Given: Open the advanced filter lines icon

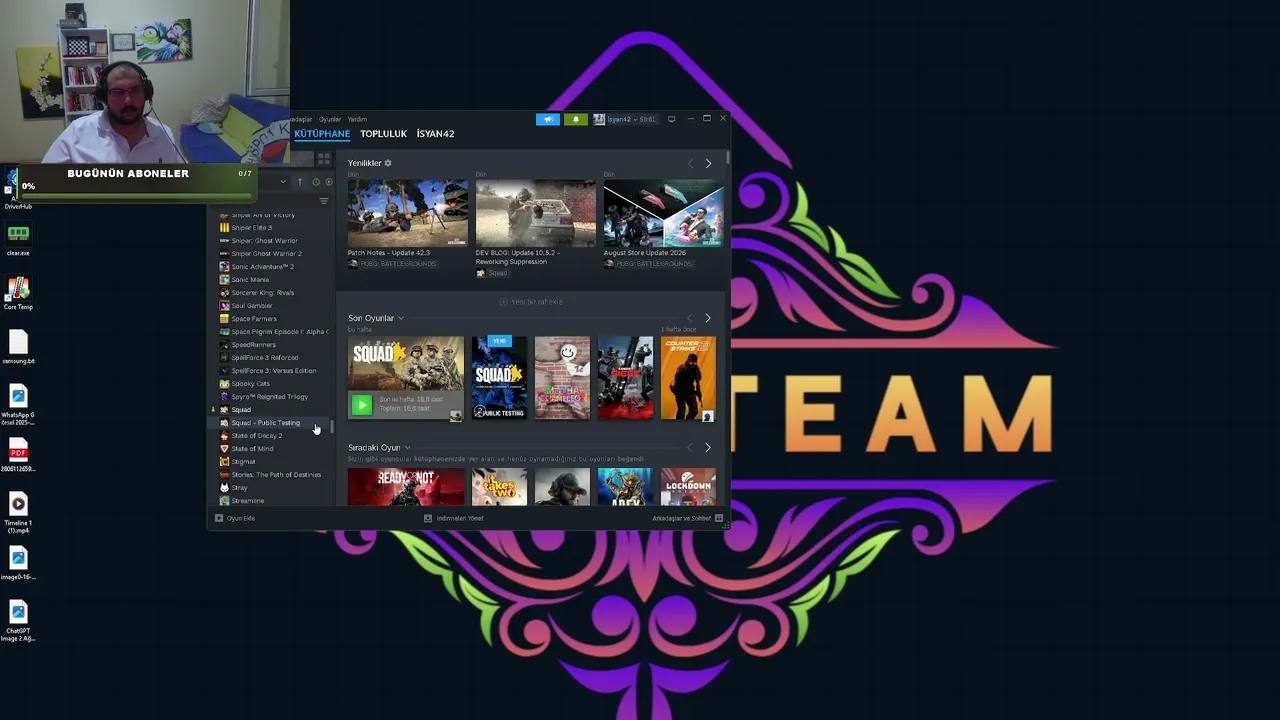Looking at the screenshot, I should pos(323,201).
